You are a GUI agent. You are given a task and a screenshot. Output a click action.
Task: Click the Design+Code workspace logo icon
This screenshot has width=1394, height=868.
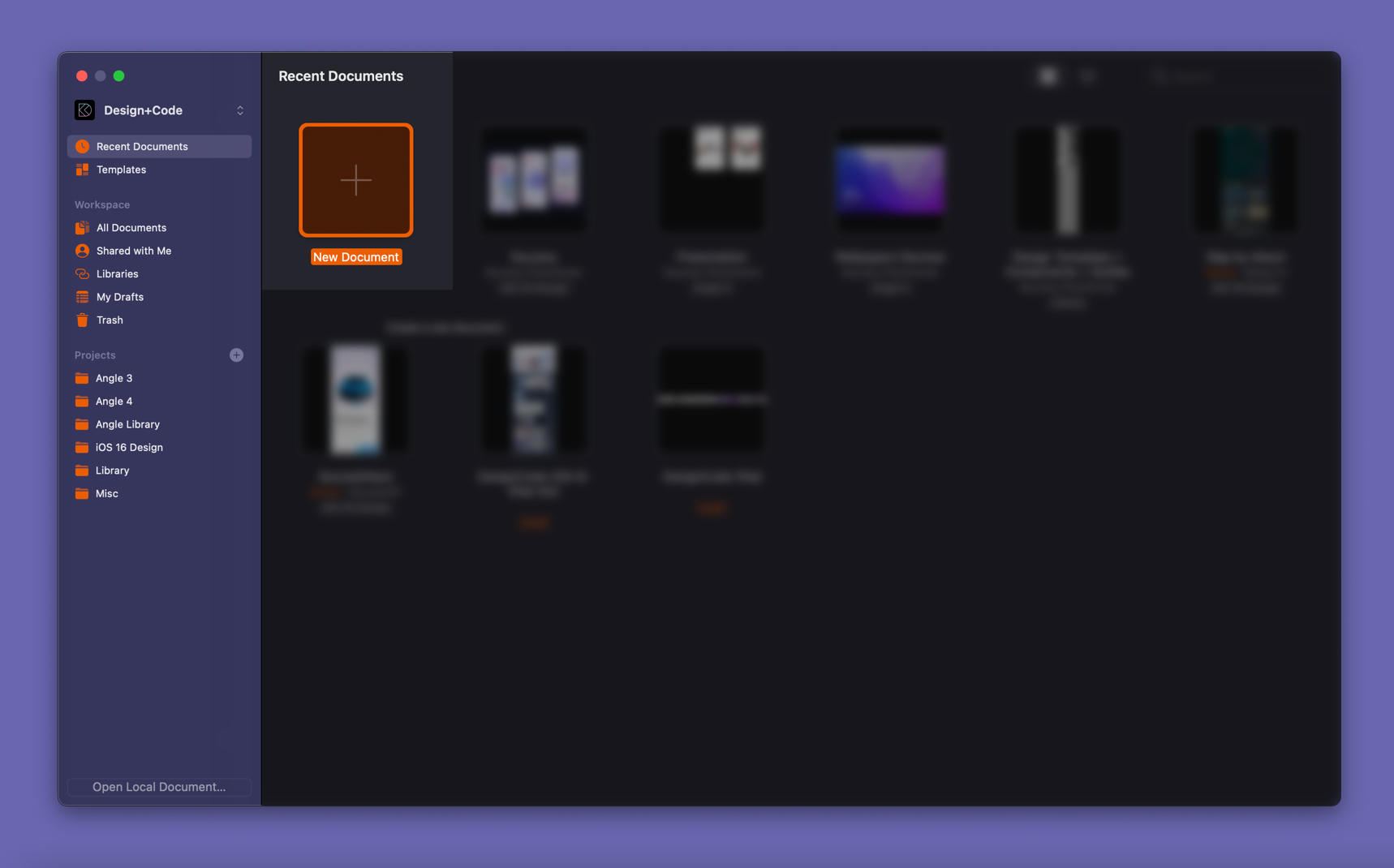tap(84, 110)
